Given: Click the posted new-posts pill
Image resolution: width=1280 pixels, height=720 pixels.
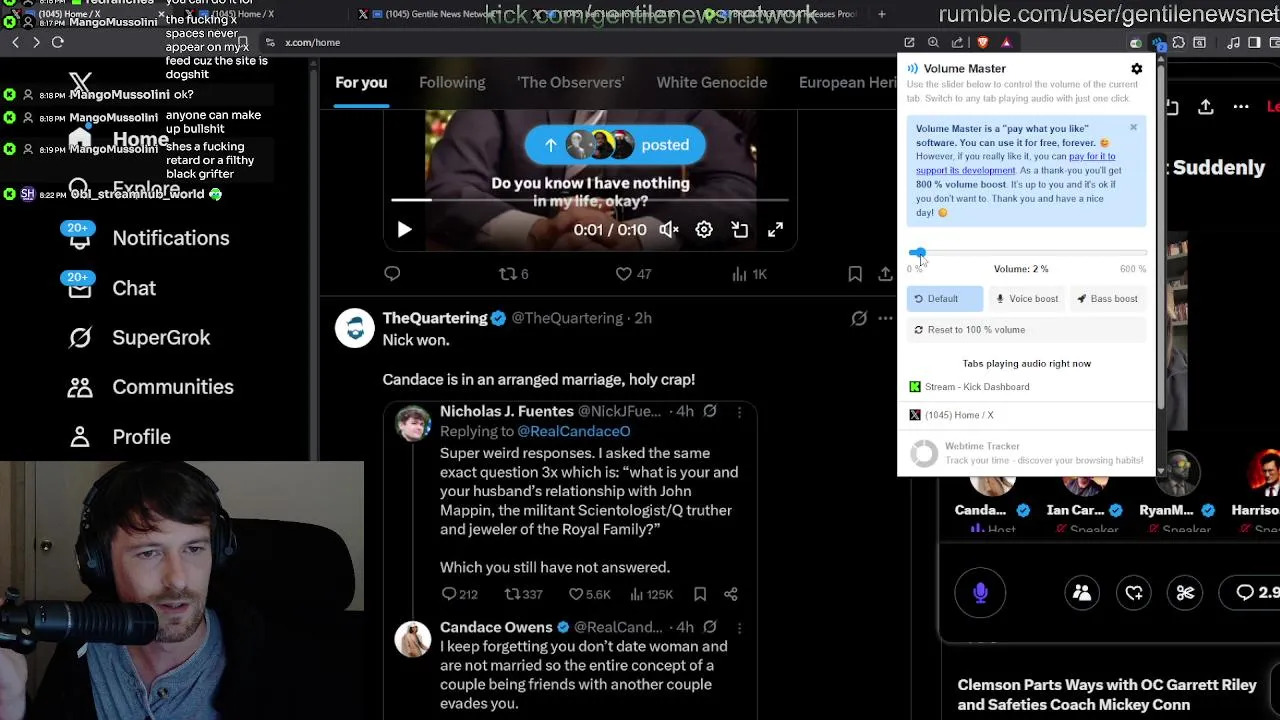Looking at the screenshot, I should [615, 145].
